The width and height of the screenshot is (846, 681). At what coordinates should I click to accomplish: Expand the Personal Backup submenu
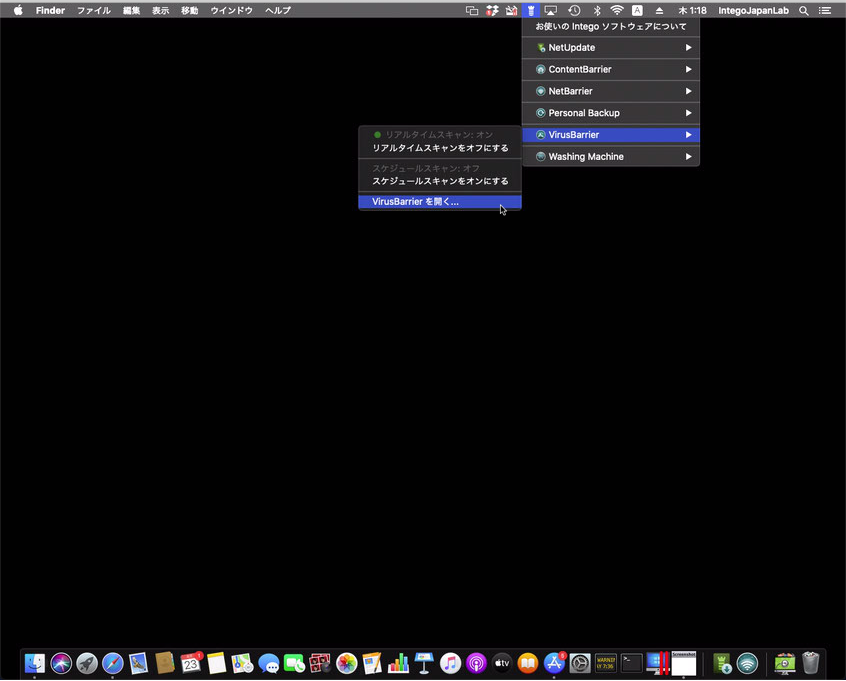pyautogui.click(x=611, y=113)
